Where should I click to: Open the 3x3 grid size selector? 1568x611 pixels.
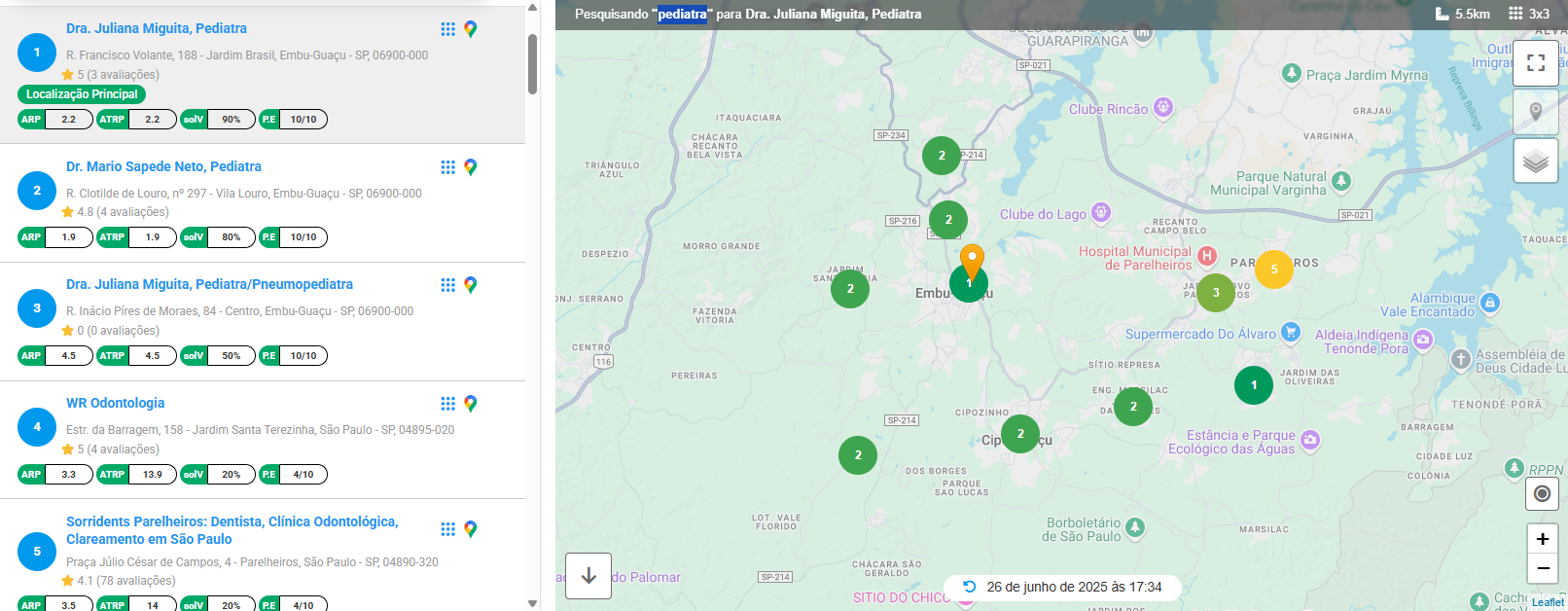(x=1529, y=14)
